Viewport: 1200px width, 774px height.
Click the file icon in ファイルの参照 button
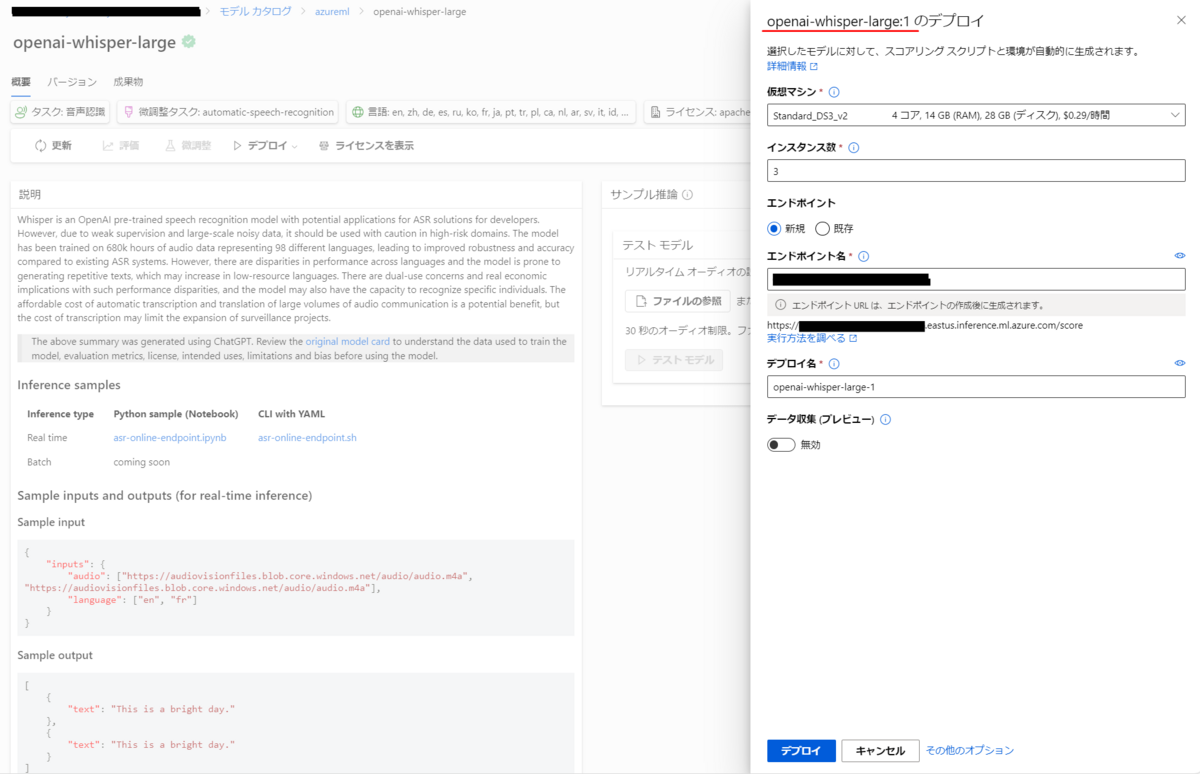pyautogui.click(x=642, y=301)
